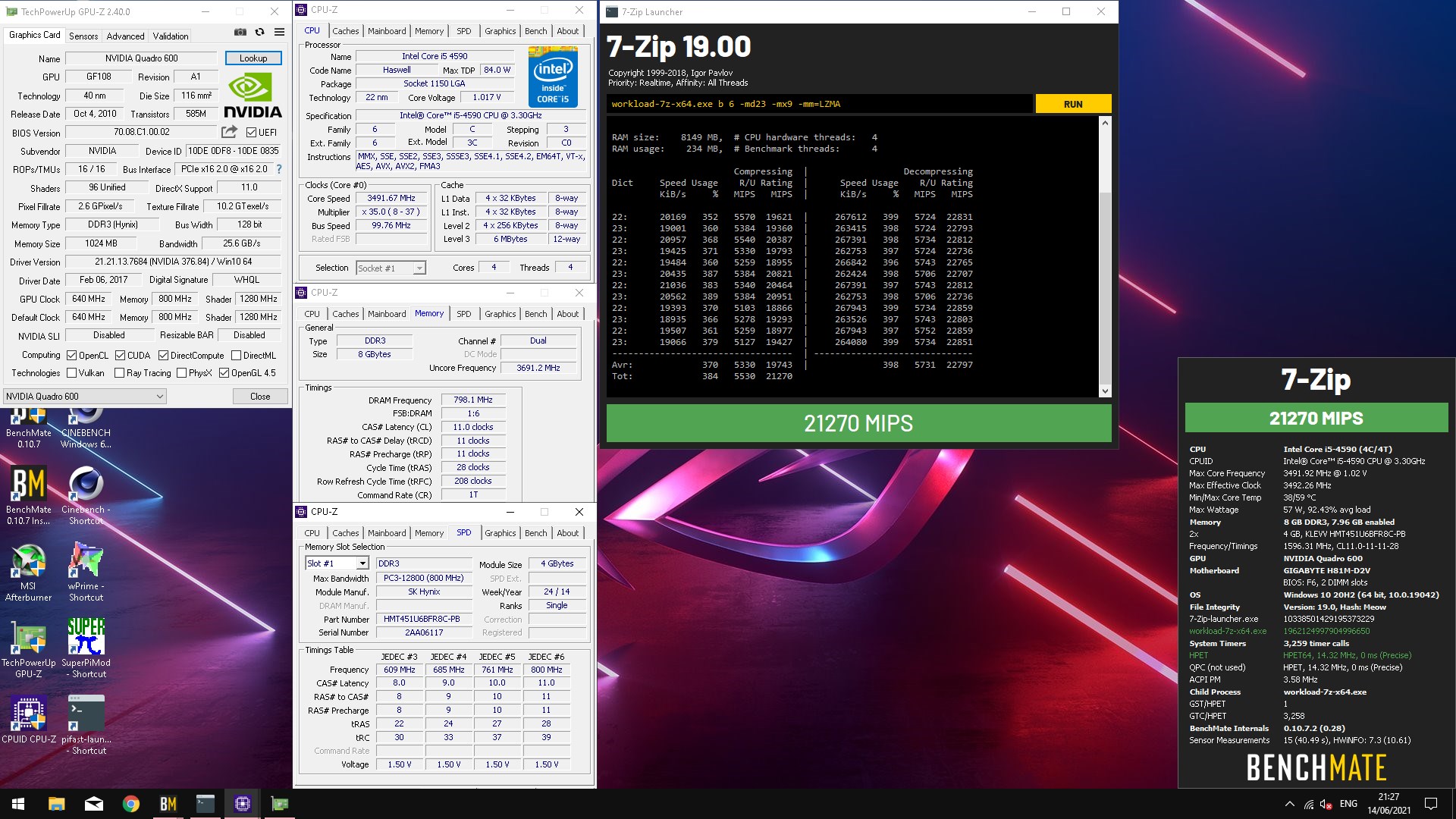The height and width of the screenshot is (819, 1456).
Task: Open TechPowerUp GPU-Z desktop icon
Action: point(29,649)
